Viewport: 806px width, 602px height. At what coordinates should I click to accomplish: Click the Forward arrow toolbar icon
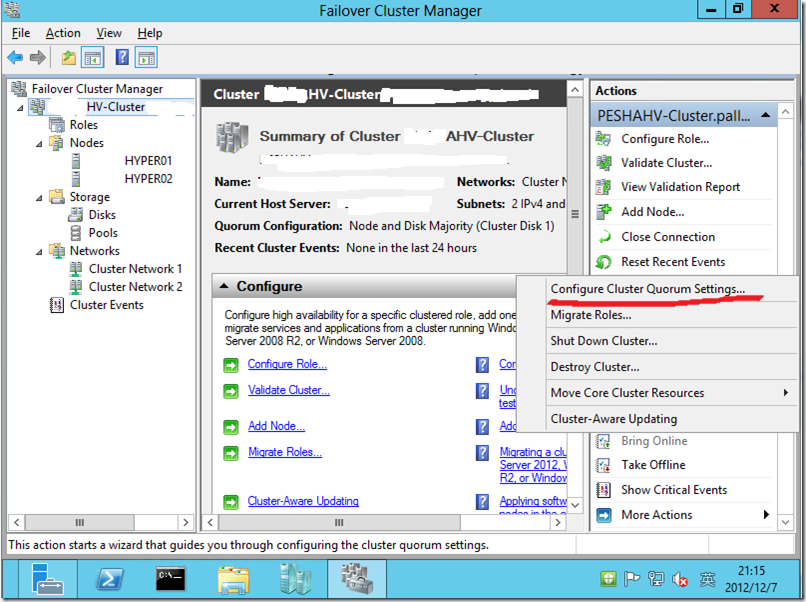[38, 58]
